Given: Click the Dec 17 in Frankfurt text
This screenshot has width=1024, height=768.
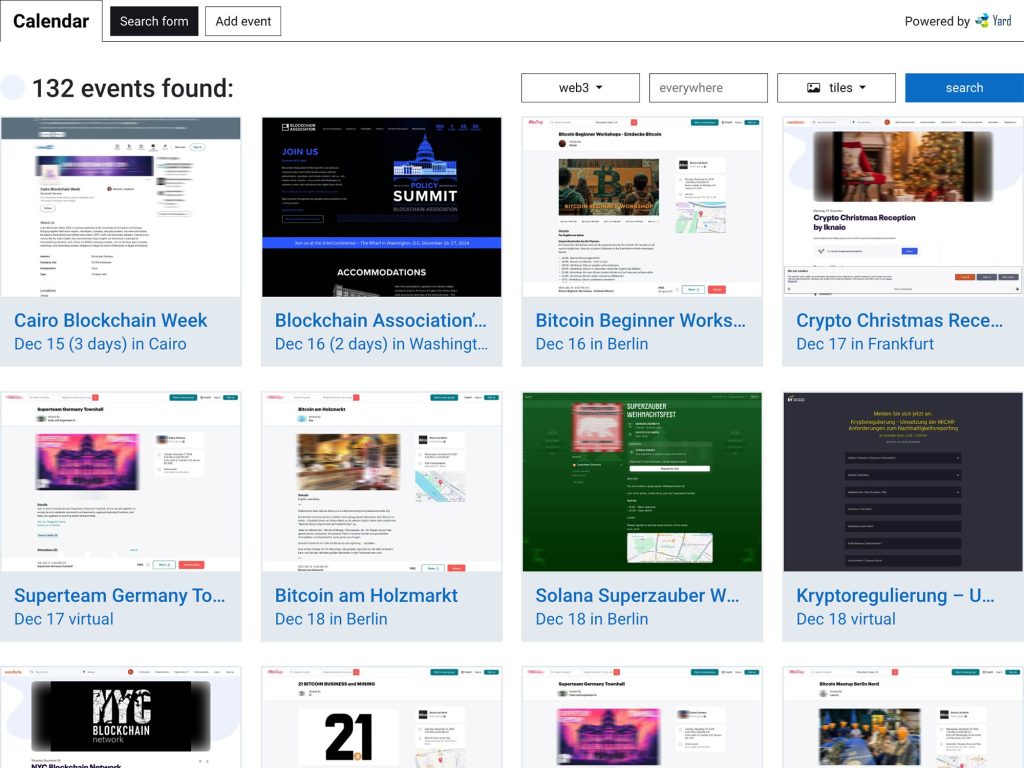Looking at the screenshot, I should point(865,344).
